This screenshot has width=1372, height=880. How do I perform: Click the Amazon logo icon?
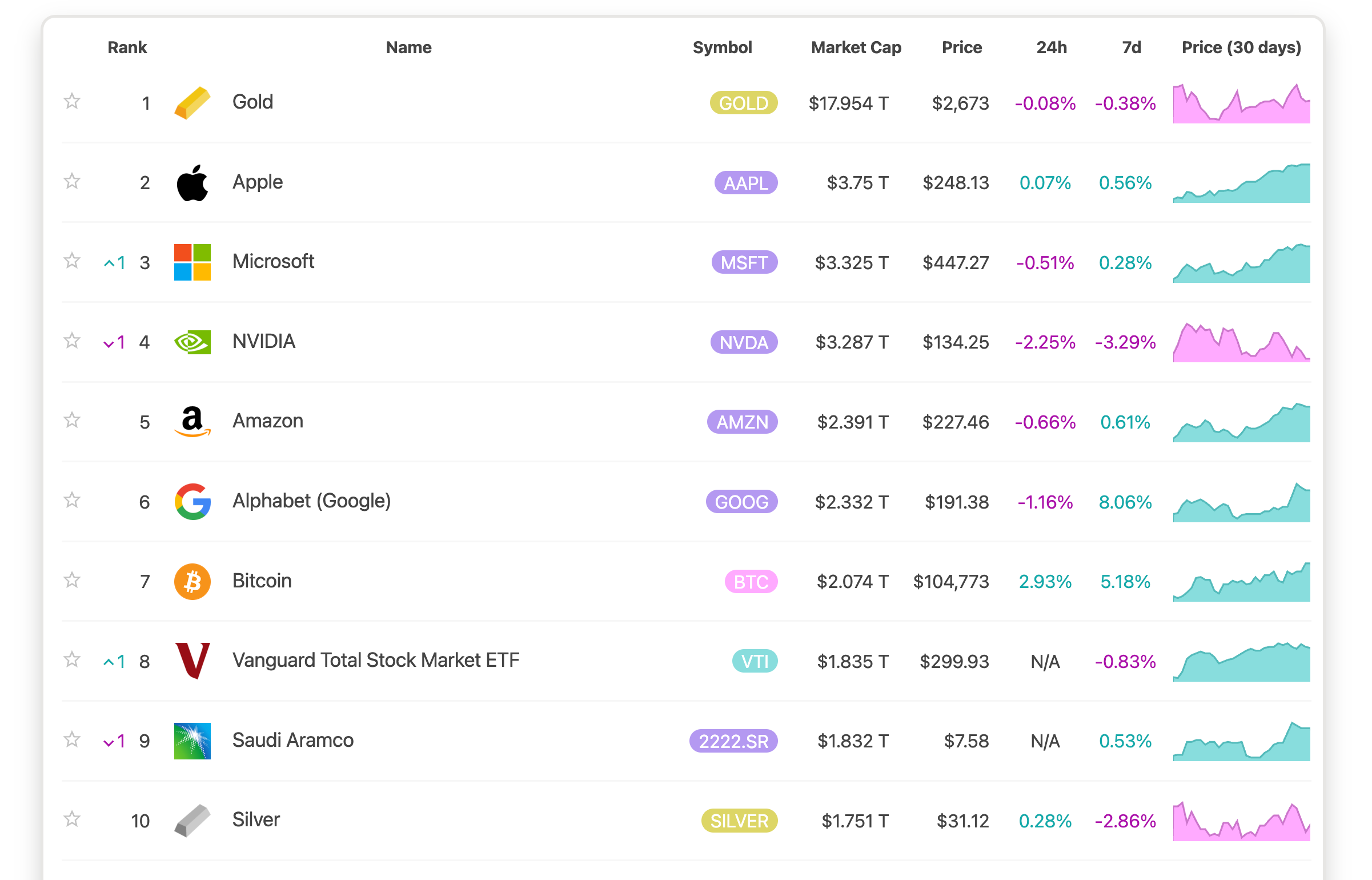192,422
